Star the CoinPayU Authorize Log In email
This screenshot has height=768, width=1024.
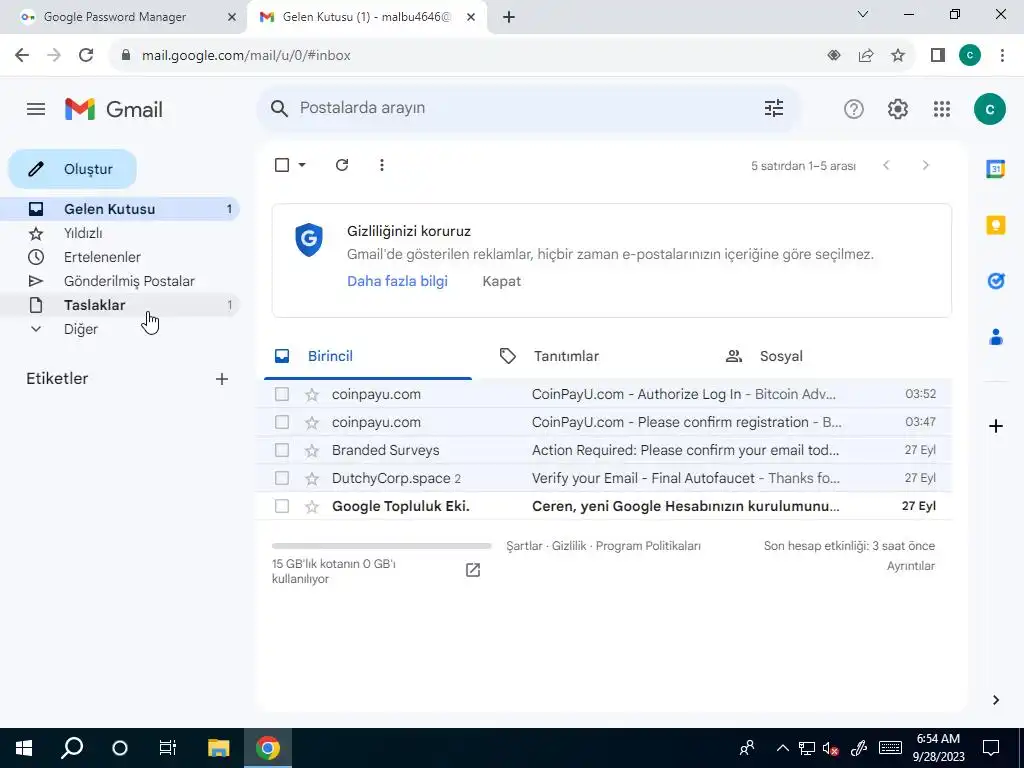[x=312, y=394]
